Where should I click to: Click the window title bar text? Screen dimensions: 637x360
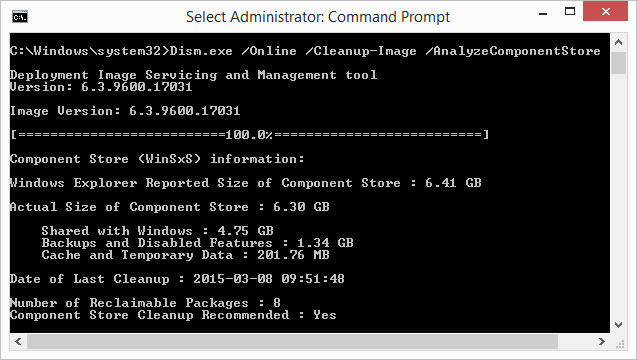[x=318, y=17]
